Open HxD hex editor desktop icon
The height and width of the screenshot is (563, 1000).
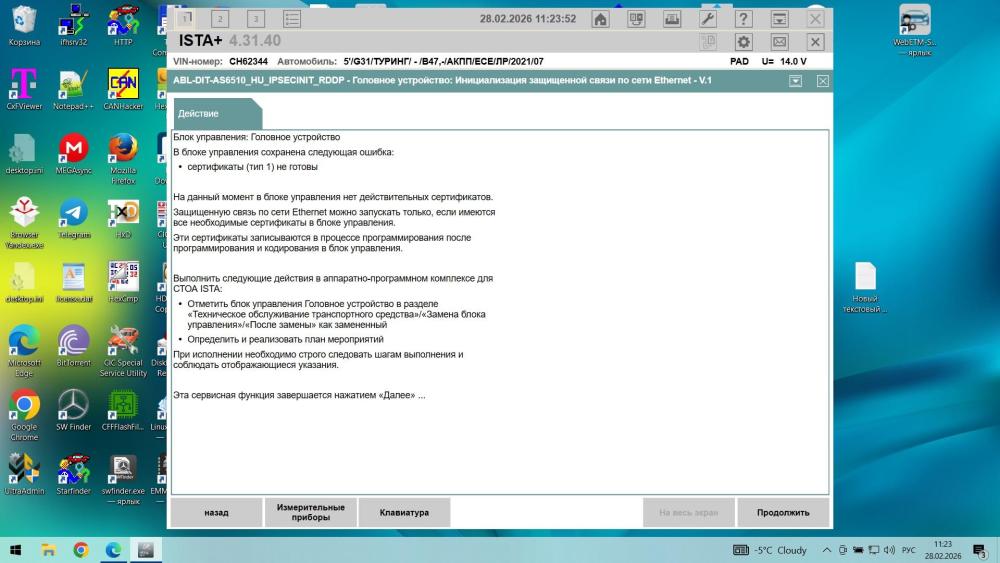[x=123, y=219]
